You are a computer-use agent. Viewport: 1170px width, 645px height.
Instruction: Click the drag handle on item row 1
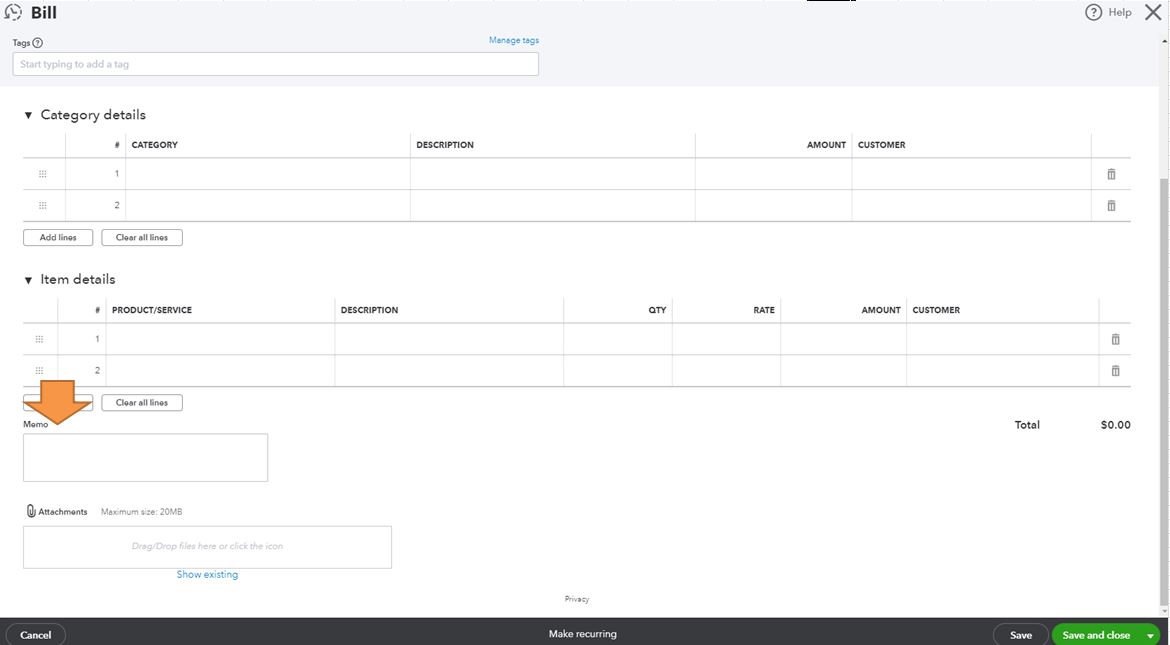coord(39,339)
